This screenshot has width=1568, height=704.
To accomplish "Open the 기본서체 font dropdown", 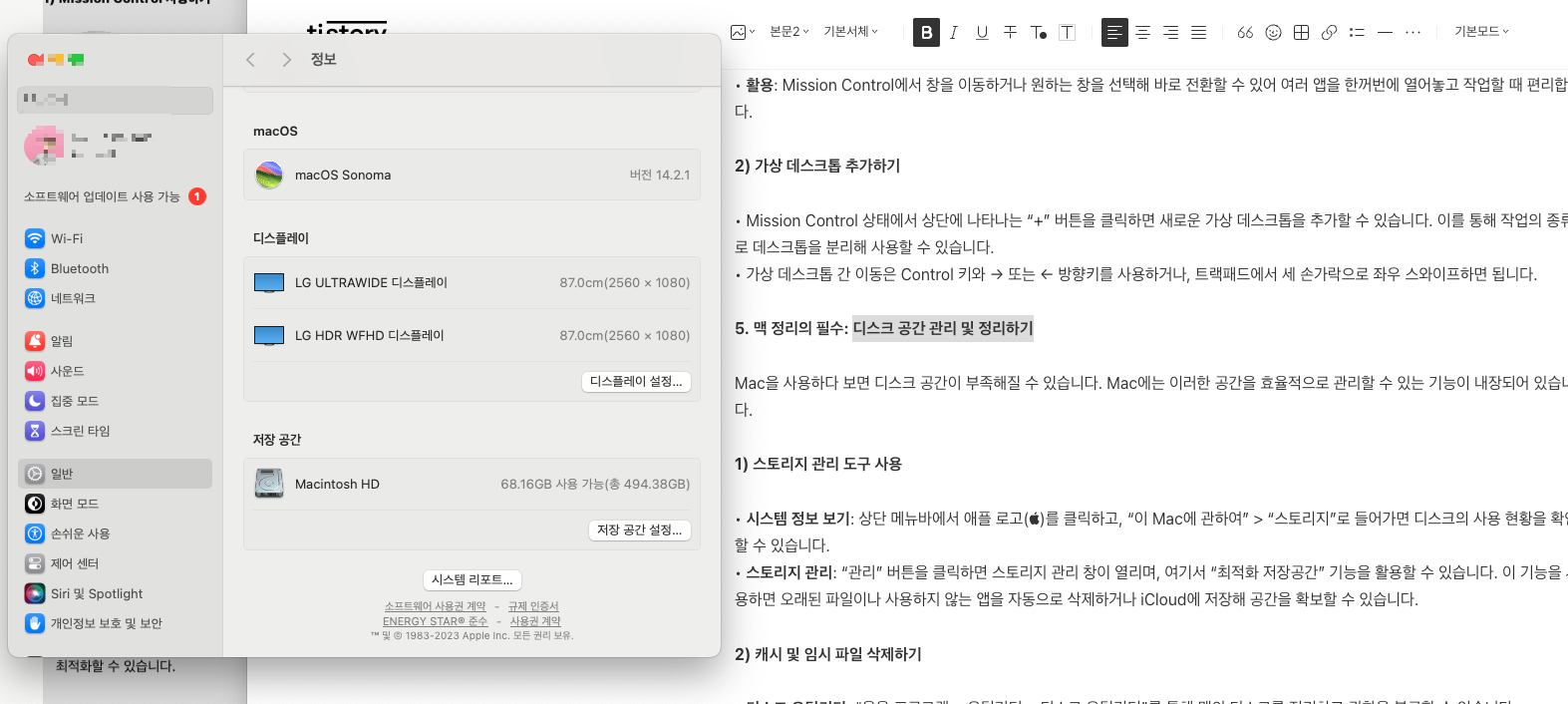I will (850, 32).
